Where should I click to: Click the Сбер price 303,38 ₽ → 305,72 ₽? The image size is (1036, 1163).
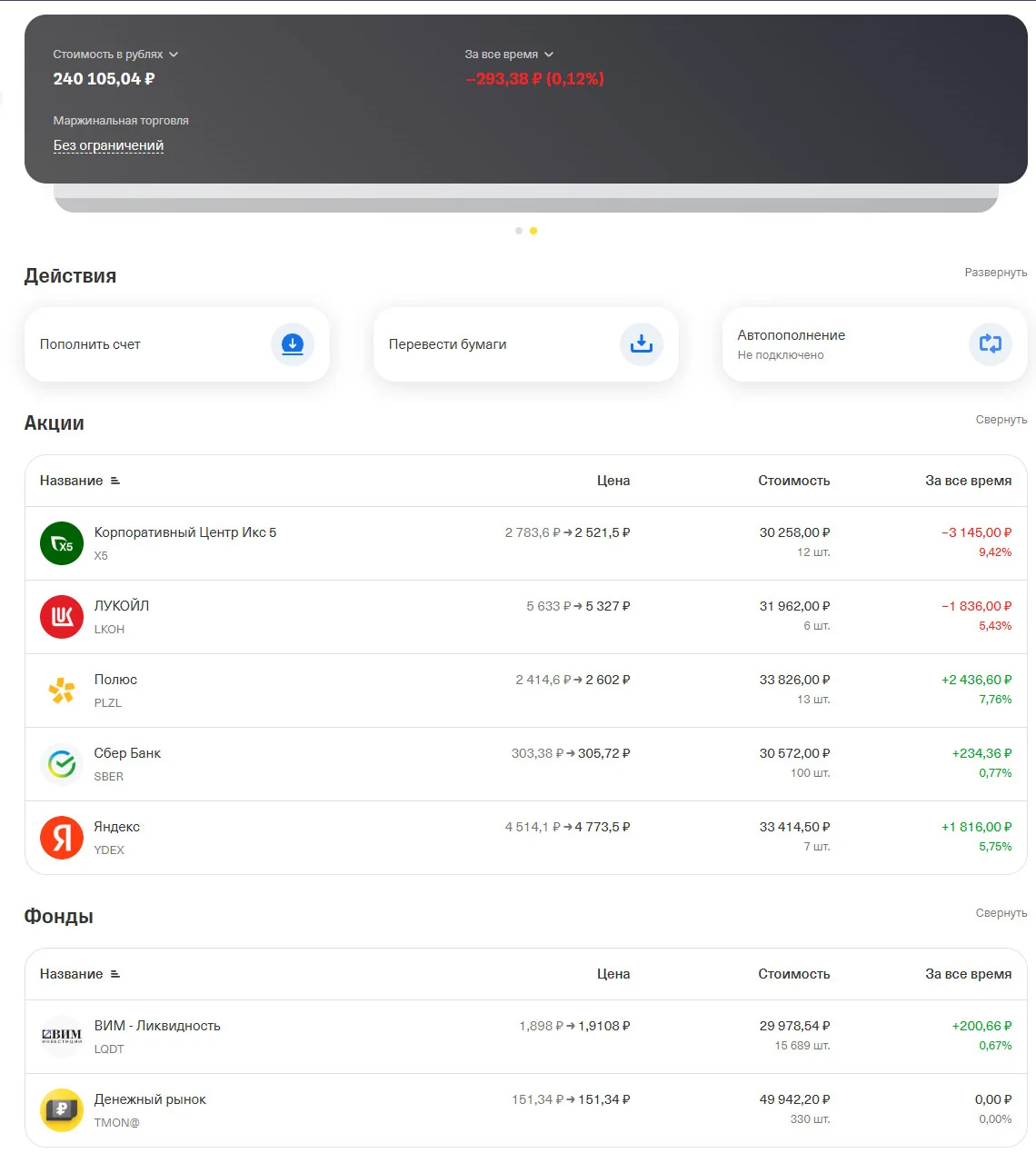tap(571, 753)
